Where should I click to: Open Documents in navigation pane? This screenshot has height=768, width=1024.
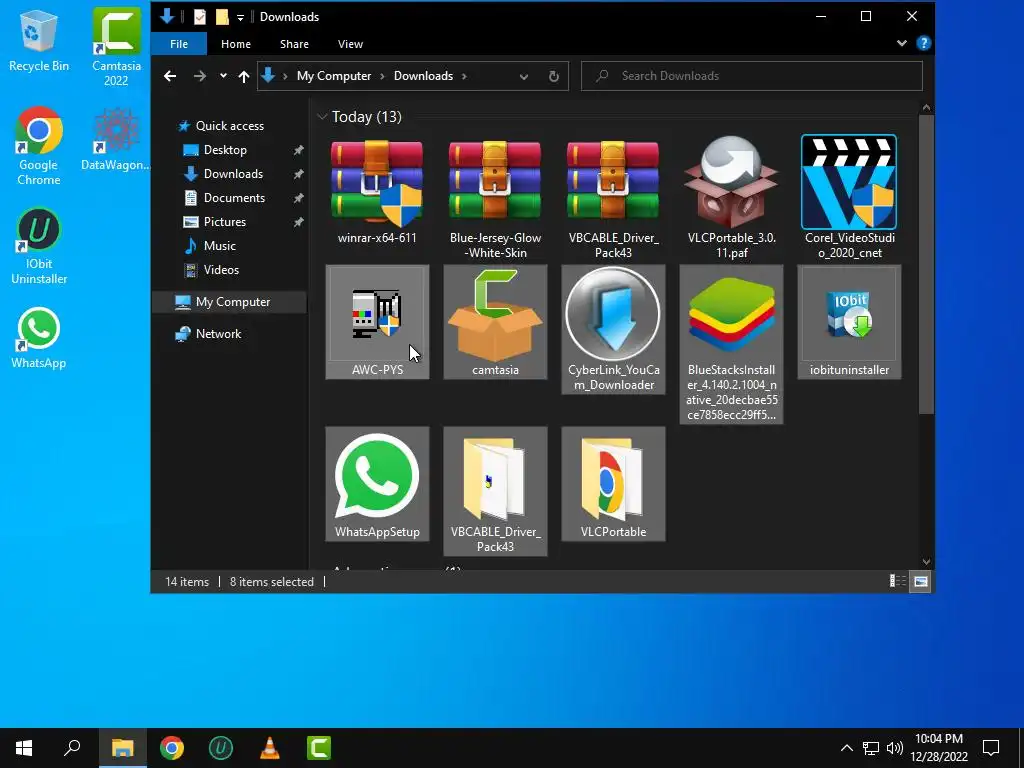pyautogui.click(x=234, y=198)
